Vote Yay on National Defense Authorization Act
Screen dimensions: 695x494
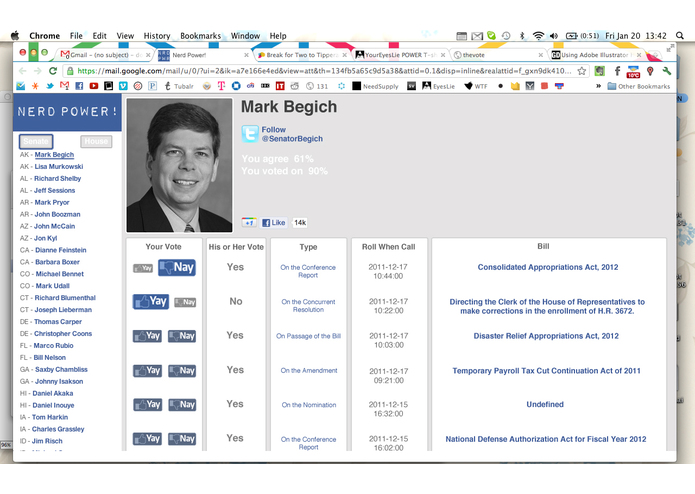click(147, 439)
